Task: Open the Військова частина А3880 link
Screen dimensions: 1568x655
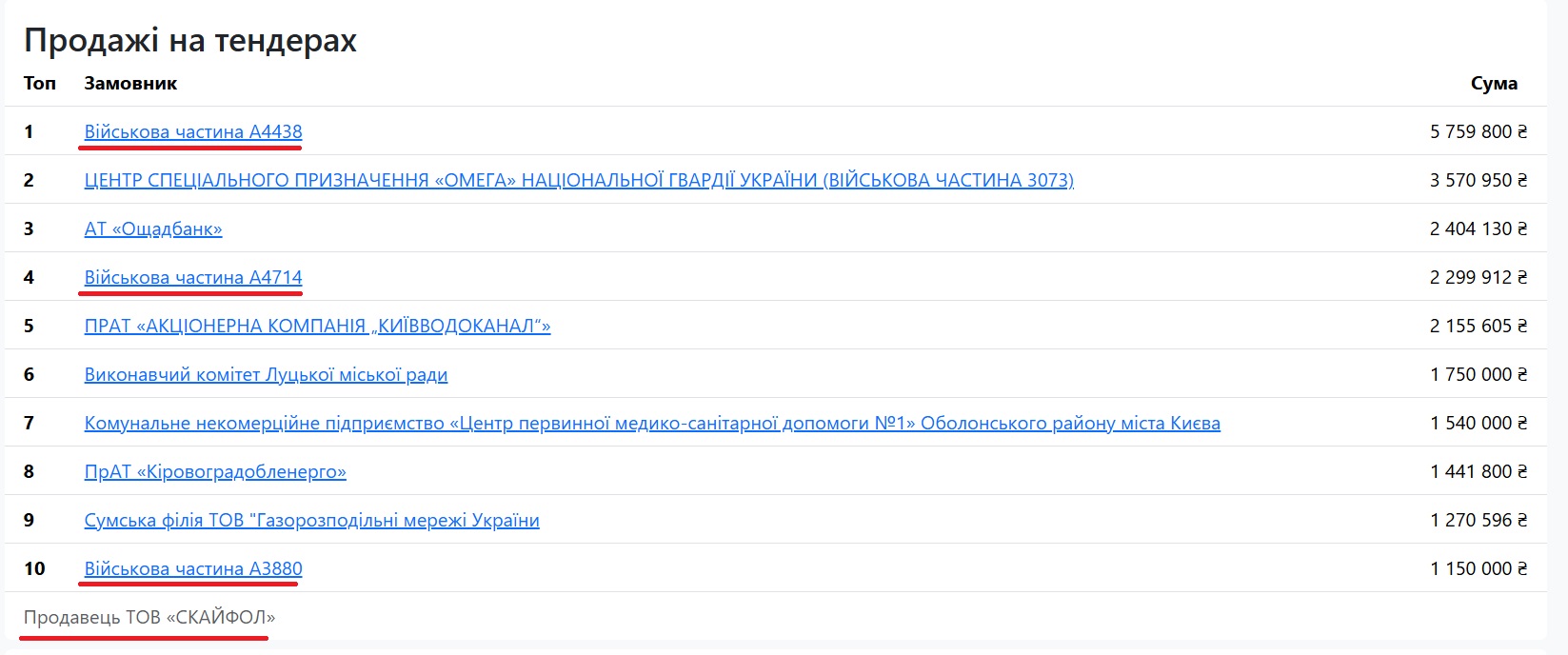Action: tap(193, 568)
